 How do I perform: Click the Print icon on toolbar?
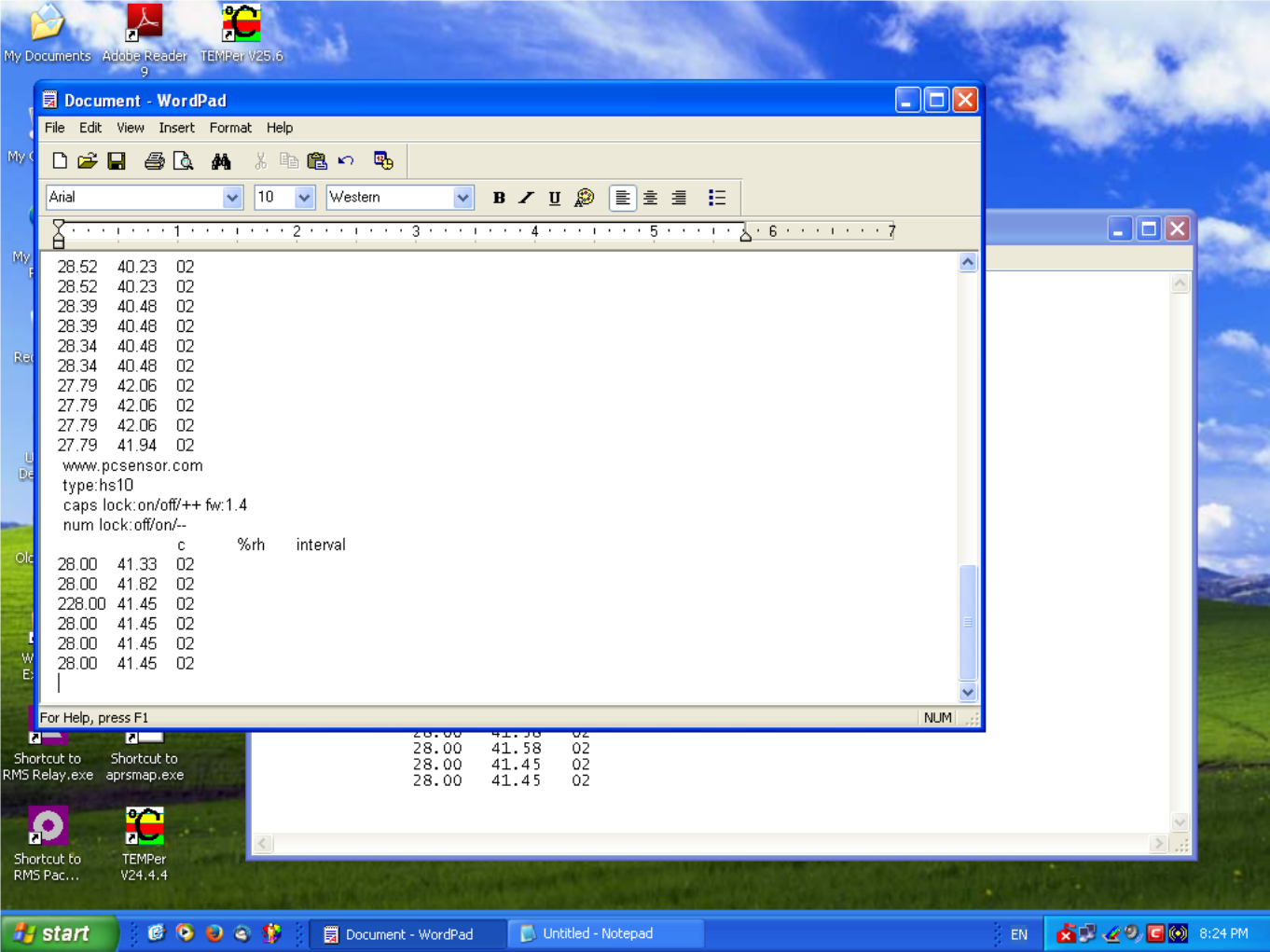154,160
